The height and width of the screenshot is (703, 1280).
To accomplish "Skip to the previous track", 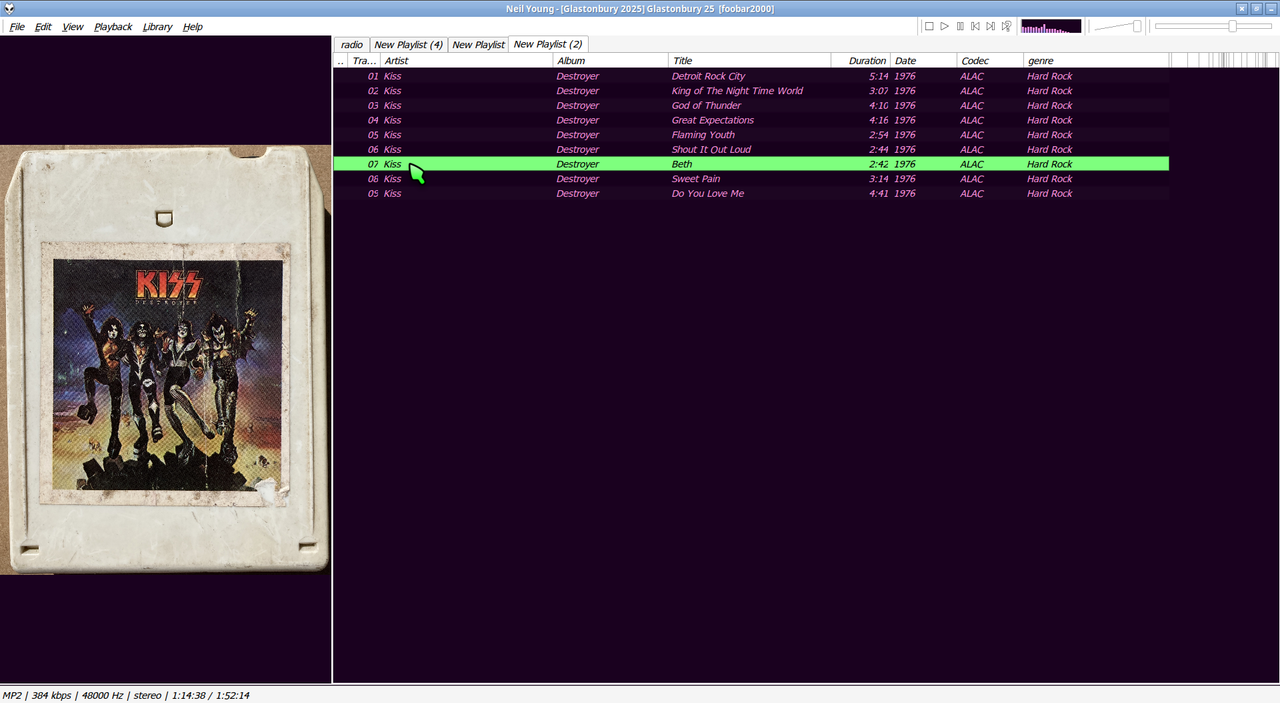I will [975, 26].
